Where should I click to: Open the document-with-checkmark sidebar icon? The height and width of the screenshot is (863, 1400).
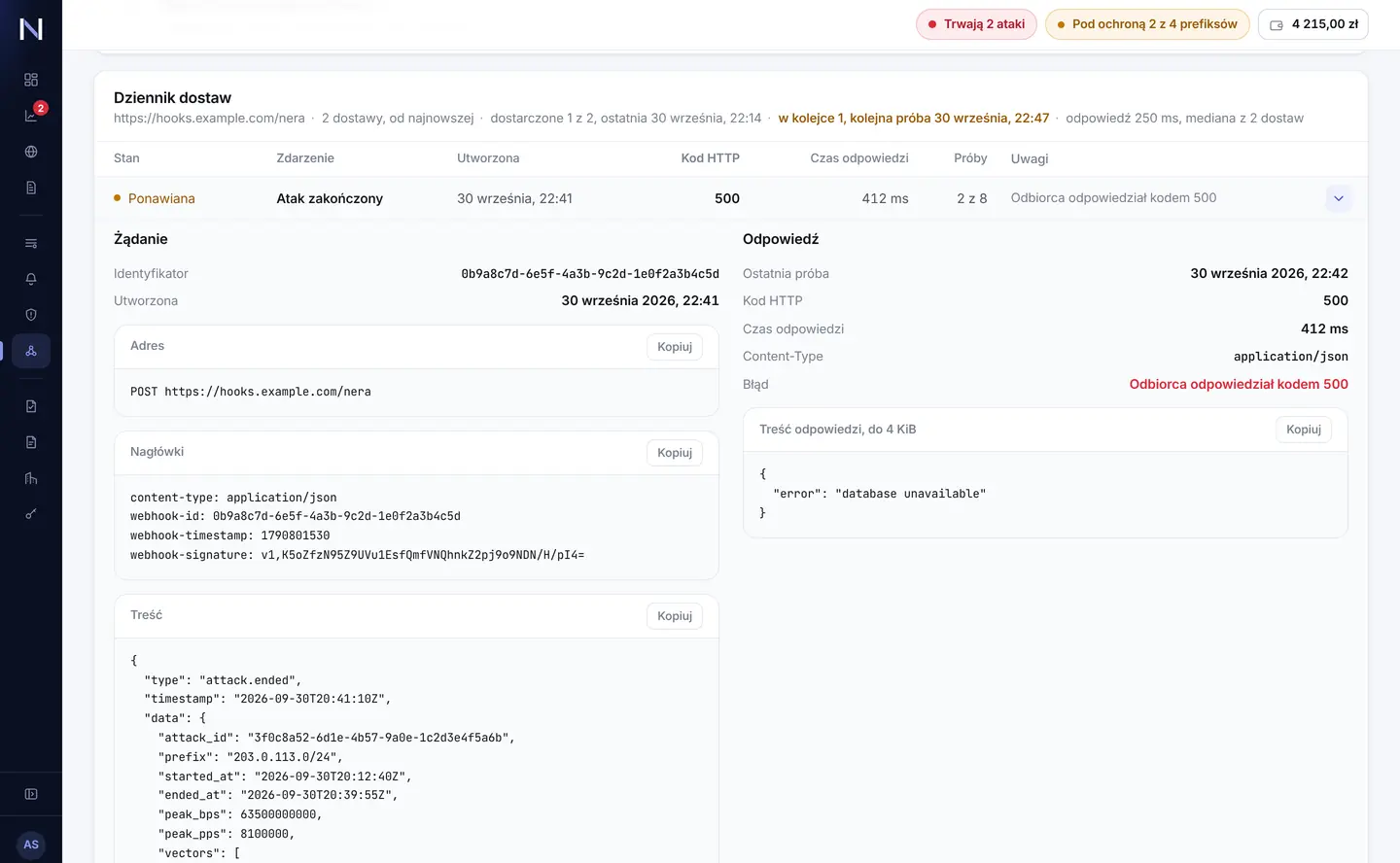point(31,406)
